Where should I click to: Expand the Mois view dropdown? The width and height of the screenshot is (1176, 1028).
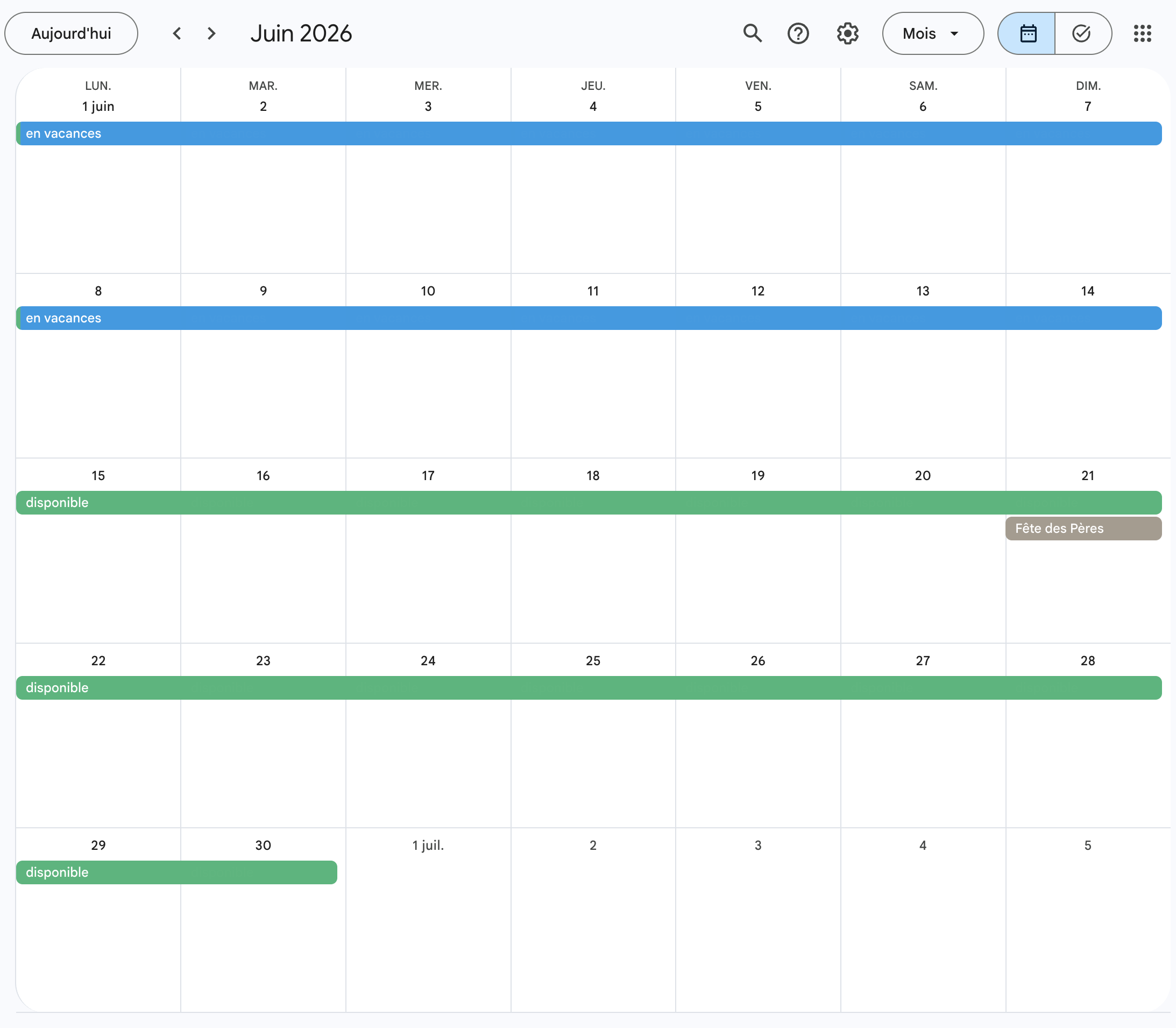(932, 33)
